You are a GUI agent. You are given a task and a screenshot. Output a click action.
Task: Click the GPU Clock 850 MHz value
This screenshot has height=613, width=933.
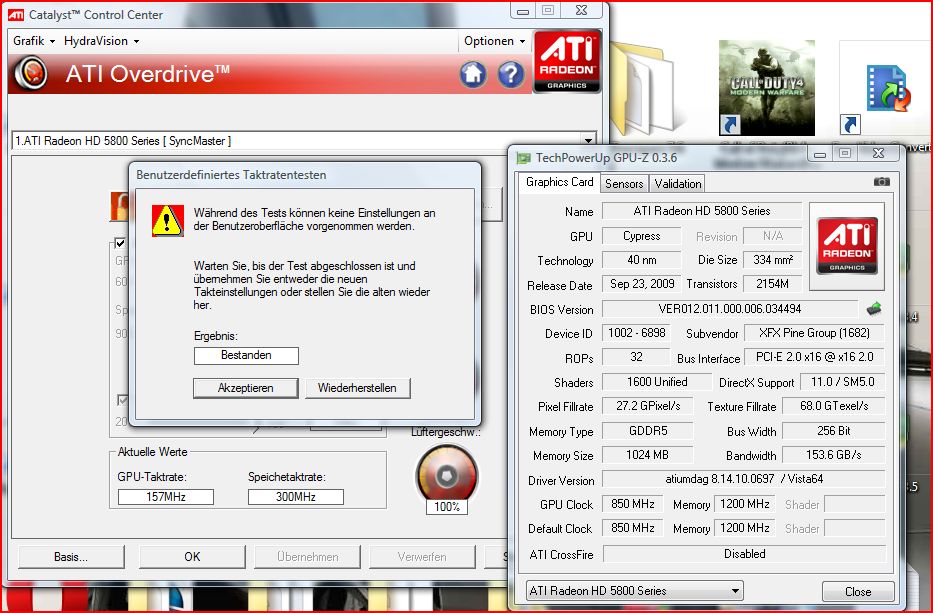(633, 504)
